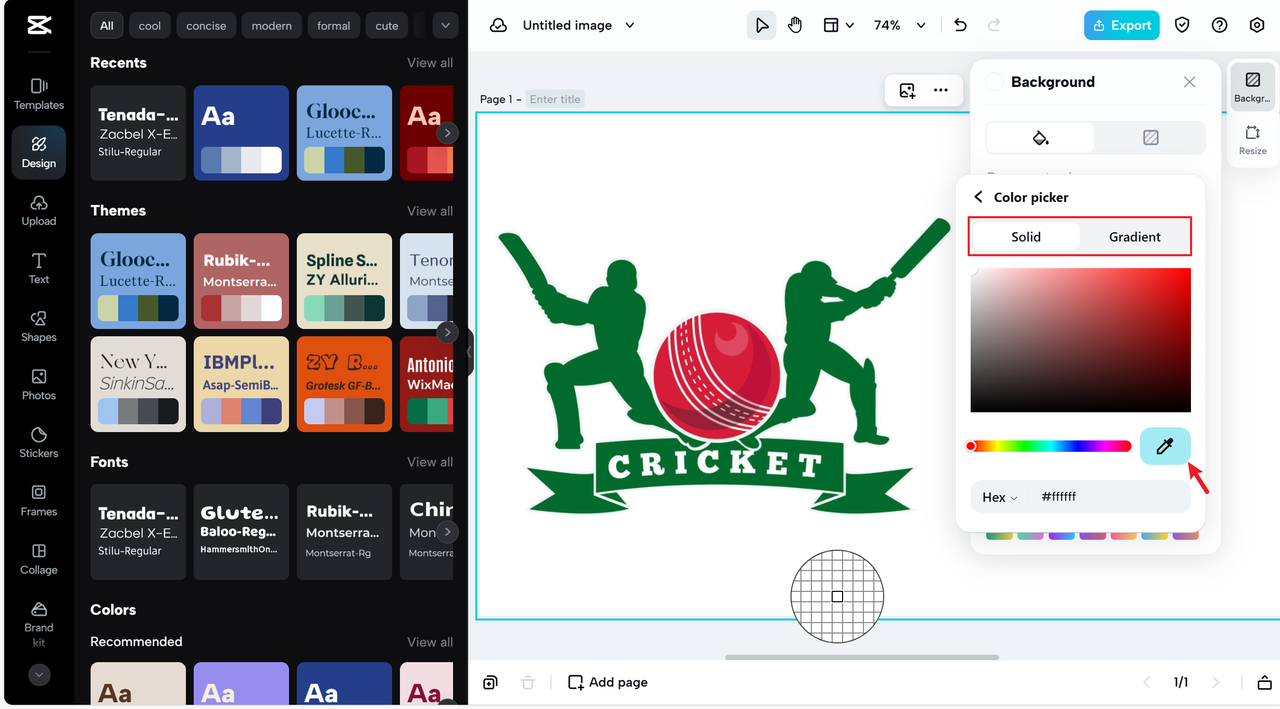Open the help question mark icon
This screenshot has height=709, width=1280.
coord(1219,25)
